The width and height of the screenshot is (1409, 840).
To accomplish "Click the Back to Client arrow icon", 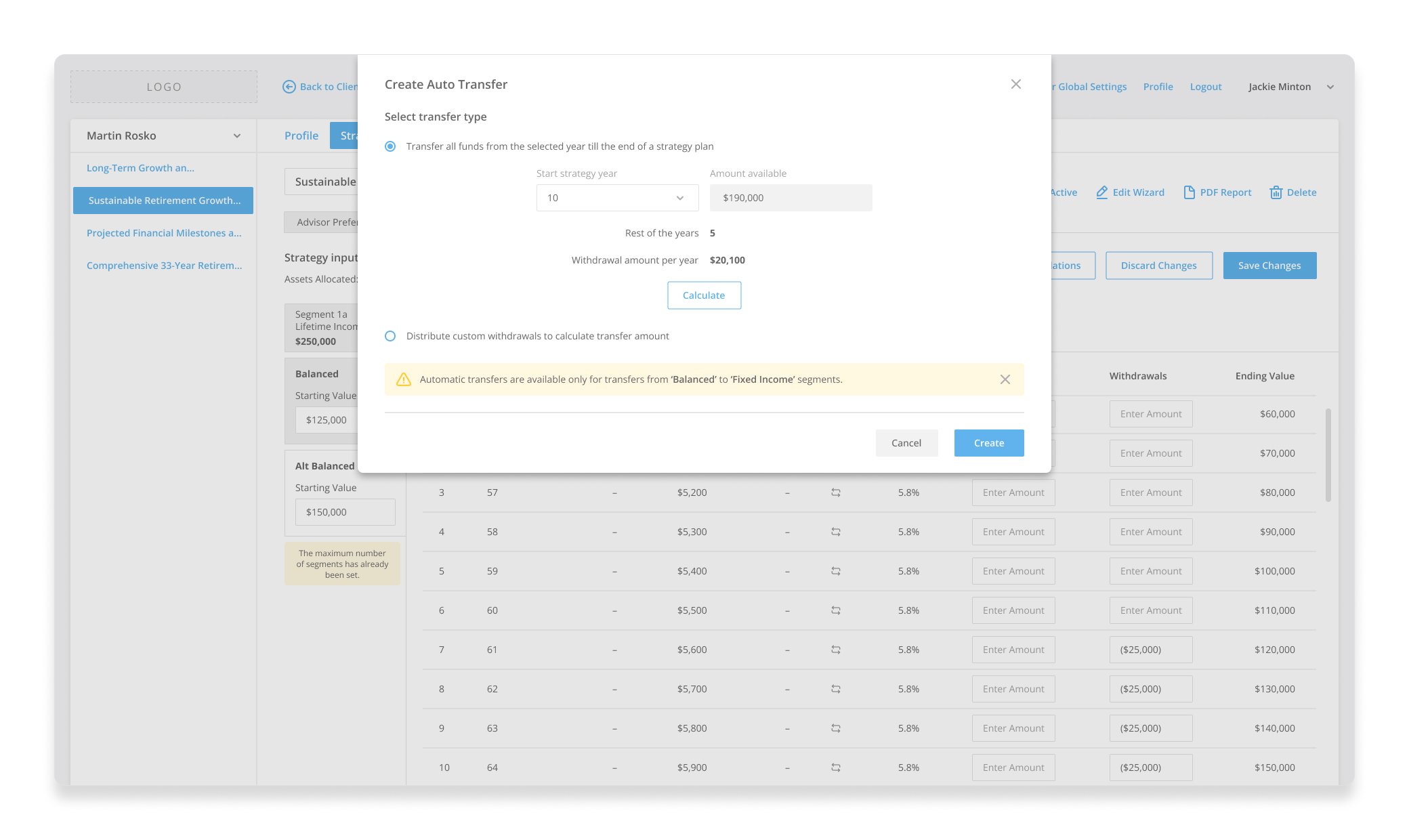I will (x=289, y=87).
